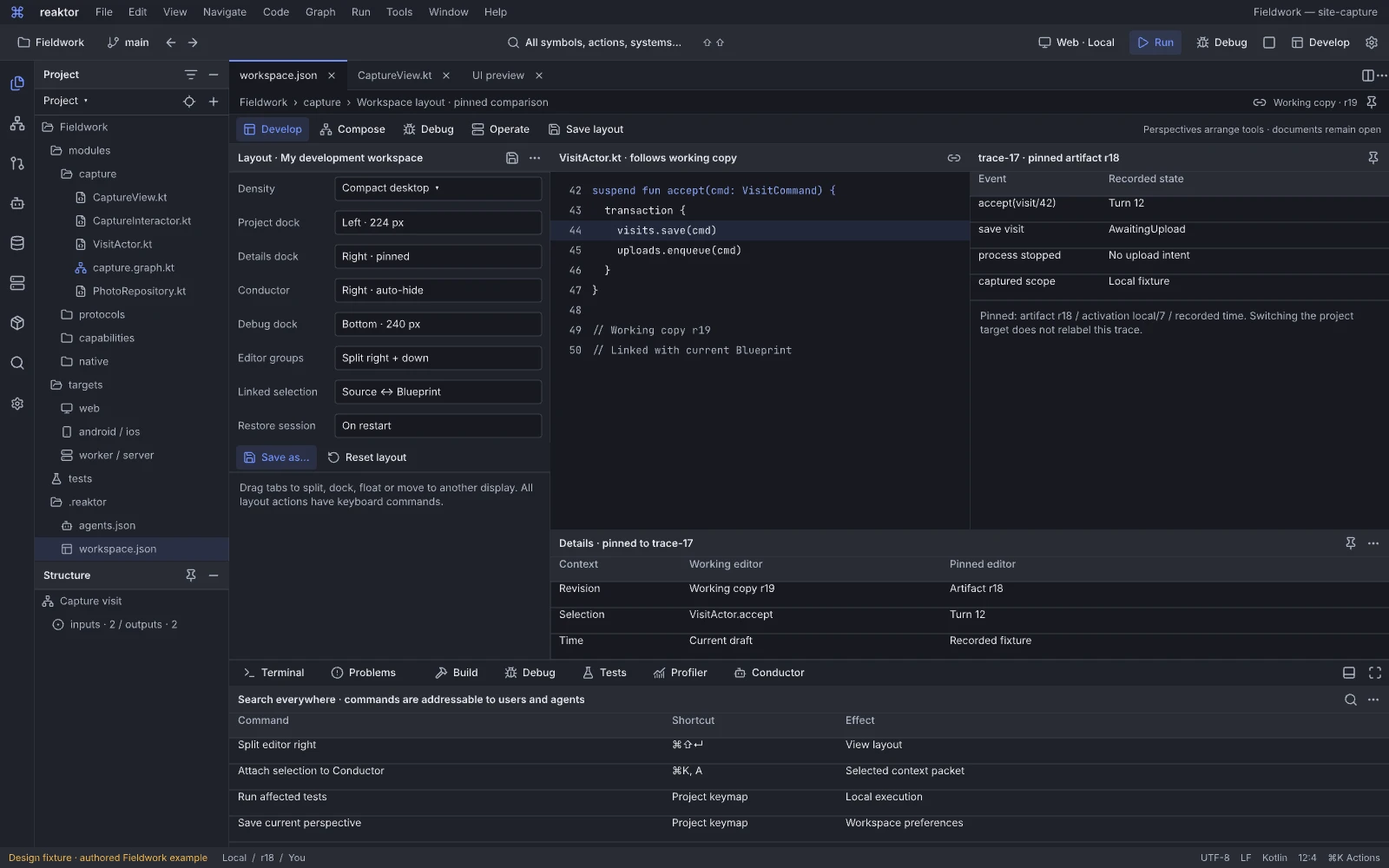Add new item with Project panel plus

click(214, 102)
